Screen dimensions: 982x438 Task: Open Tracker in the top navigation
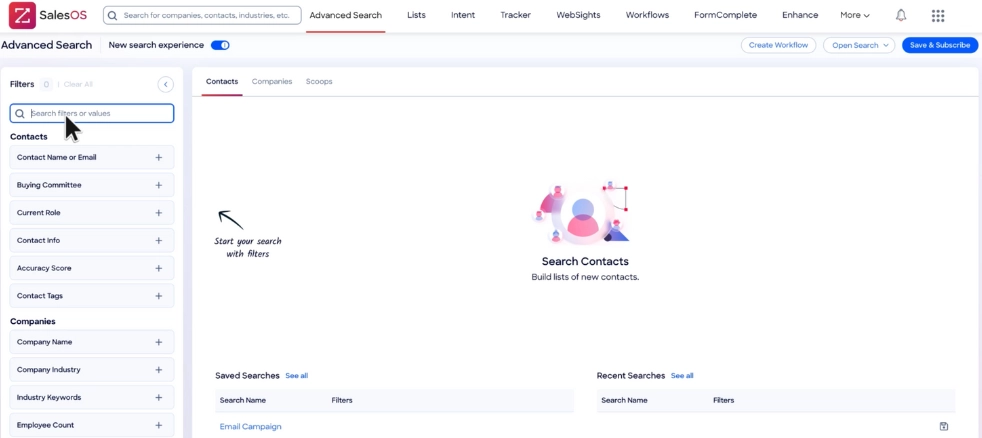[x=515, y=15]
